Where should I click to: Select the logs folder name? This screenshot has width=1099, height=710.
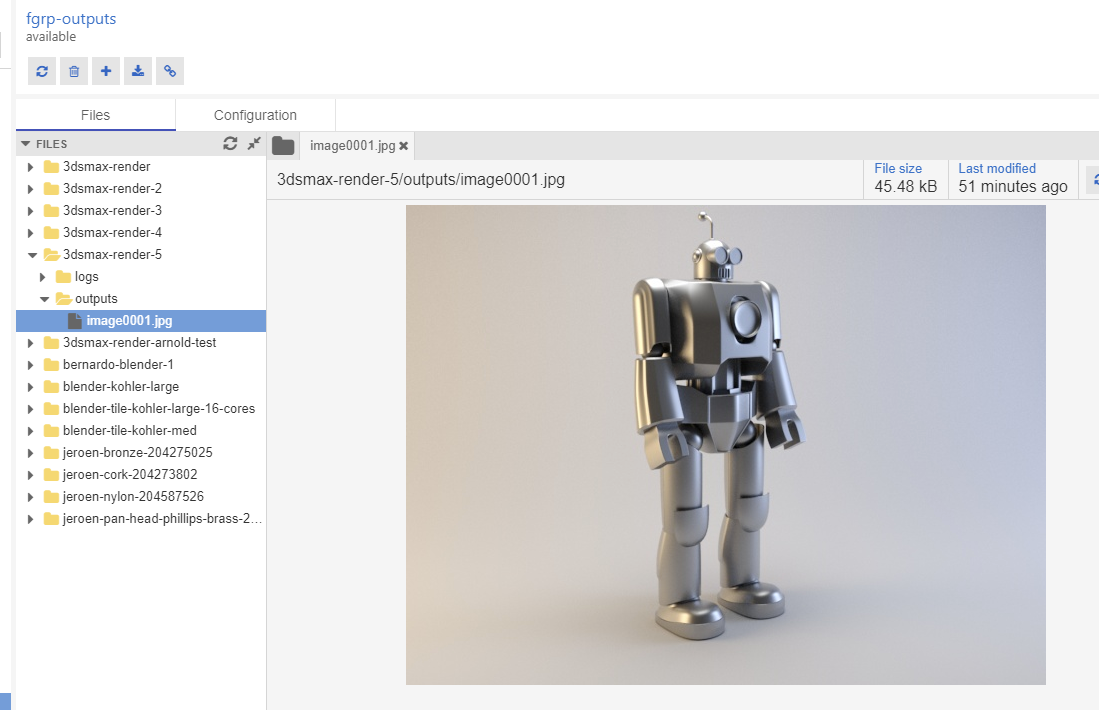[x=86, y=277]
